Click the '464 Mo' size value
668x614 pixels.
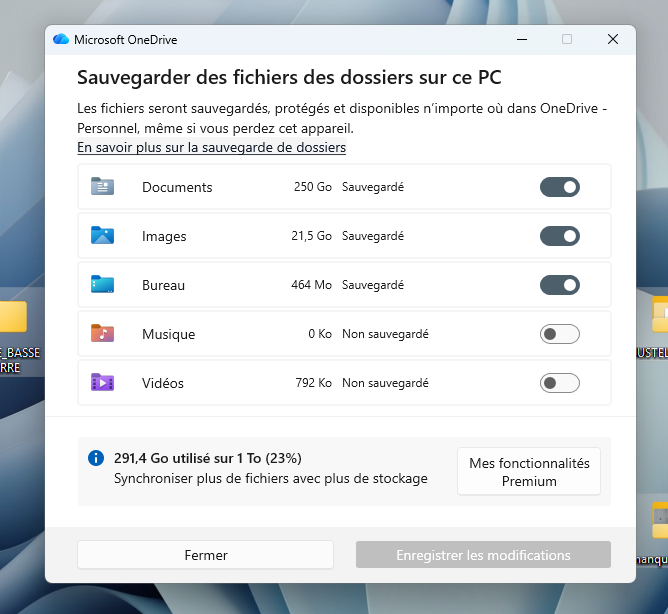point(311,285)
